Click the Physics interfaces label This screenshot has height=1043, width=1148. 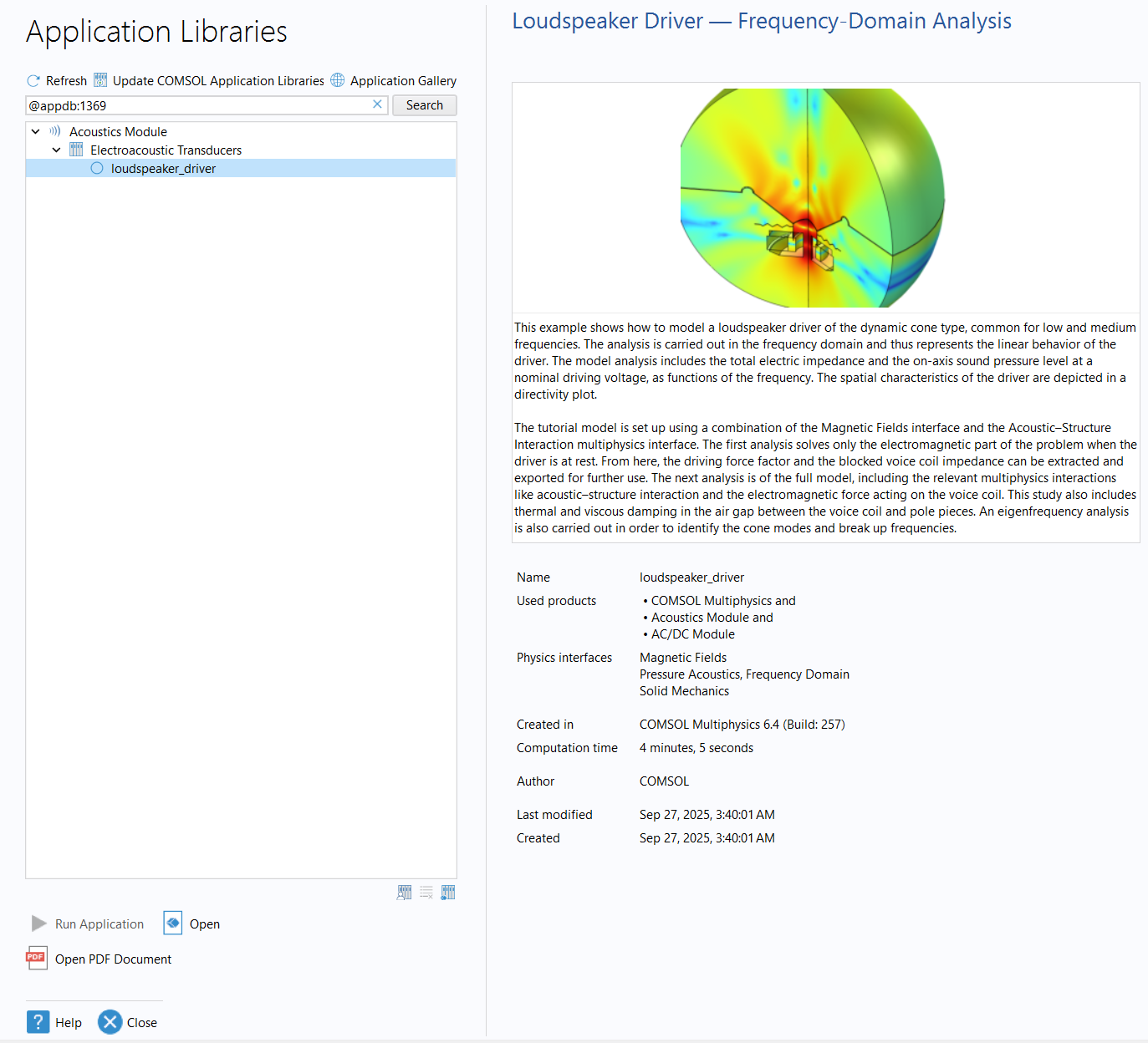click(x=564, y=658)
